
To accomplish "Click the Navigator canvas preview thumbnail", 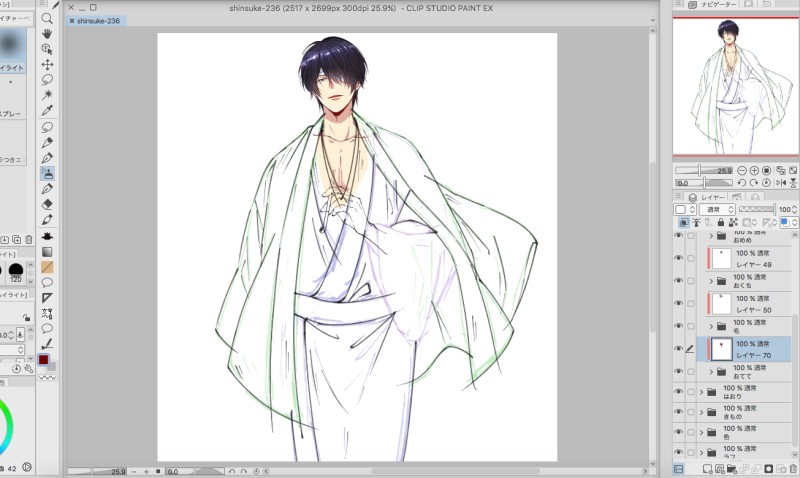I will [x=736, y=86].
